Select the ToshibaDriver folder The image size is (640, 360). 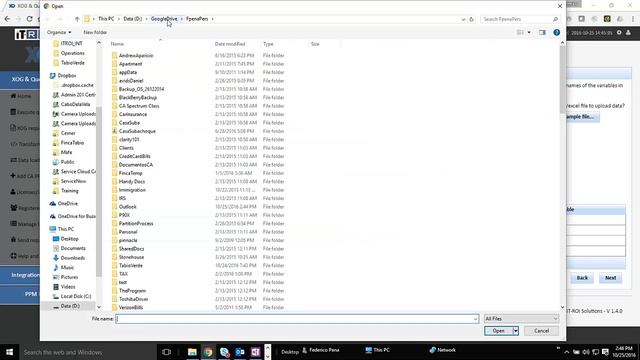pyautogui.click(x=133, y=299)
